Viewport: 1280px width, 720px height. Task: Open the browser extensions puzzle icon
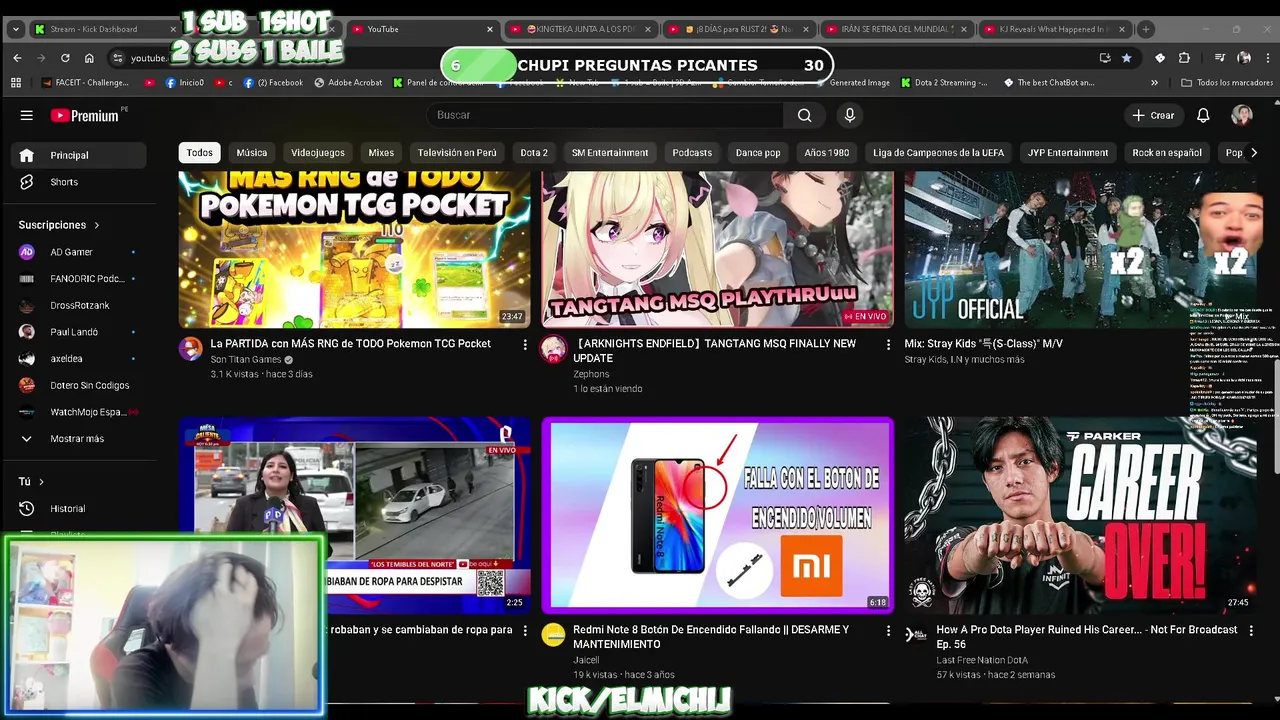click(x=1184, y=58)
